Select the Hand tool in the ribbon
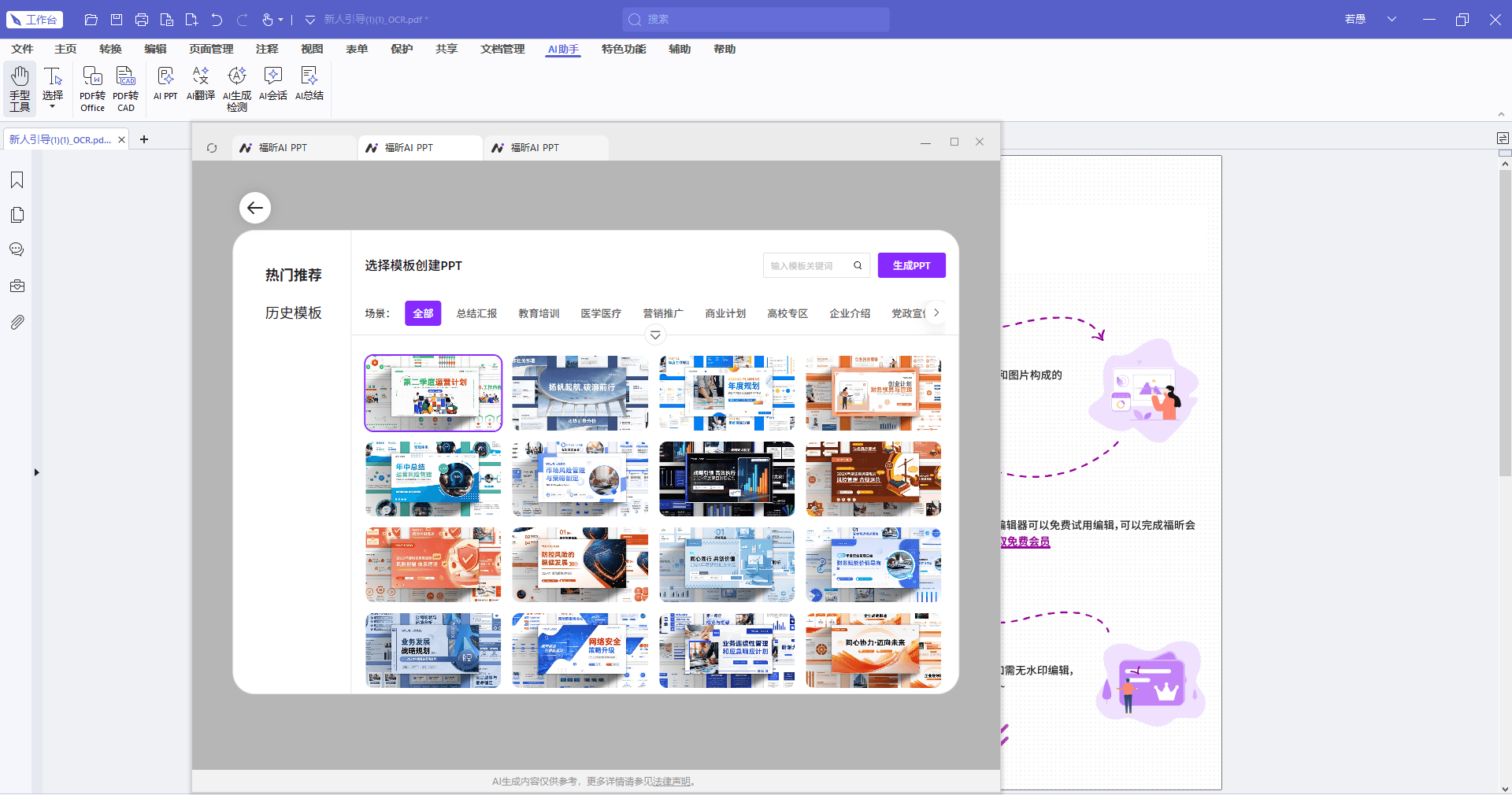Image resolution: width=1512 pixels, height=795 pixels. pyautogui.click(x=20, y=88)
